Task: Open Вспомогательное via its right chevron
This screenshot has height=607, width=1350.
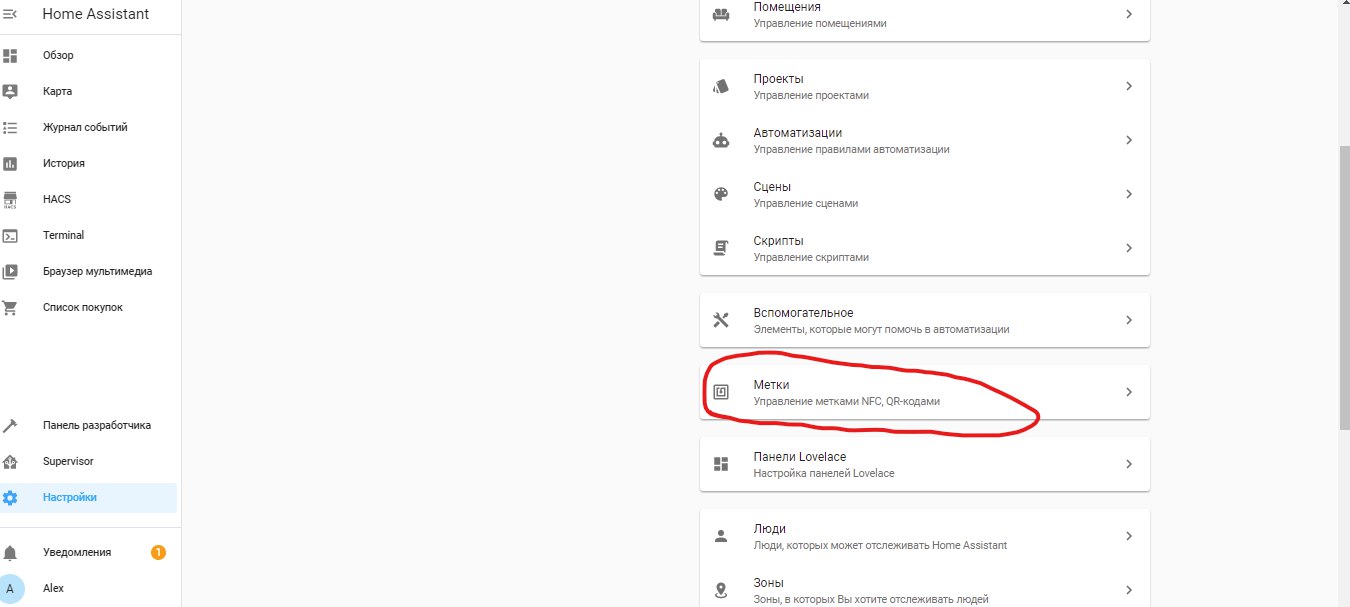Action: click(x=1129, y=320)
